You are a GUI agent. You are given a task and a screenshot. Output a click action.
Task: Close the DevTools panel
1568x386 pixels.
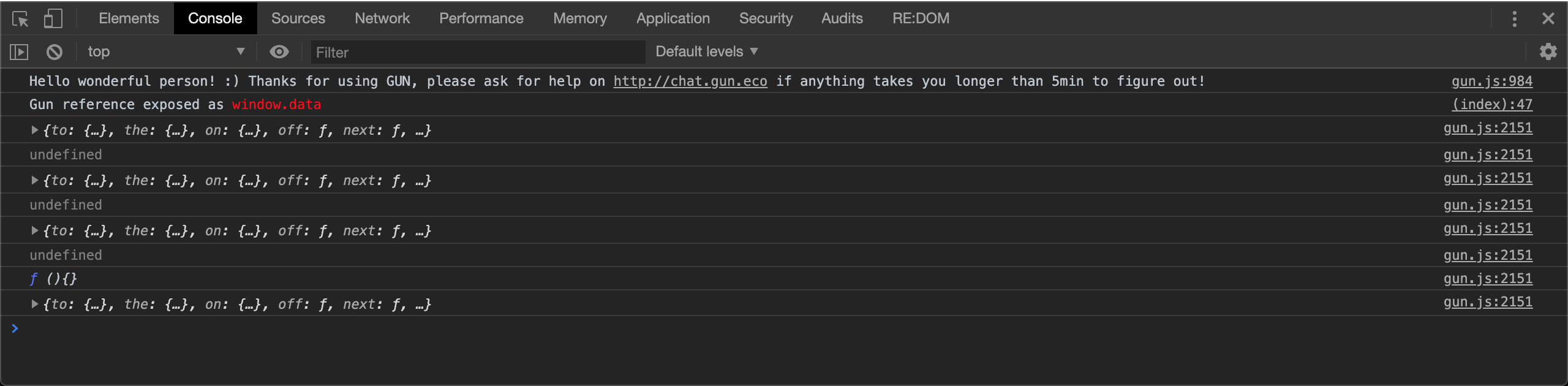click(x=1548, y=19)
